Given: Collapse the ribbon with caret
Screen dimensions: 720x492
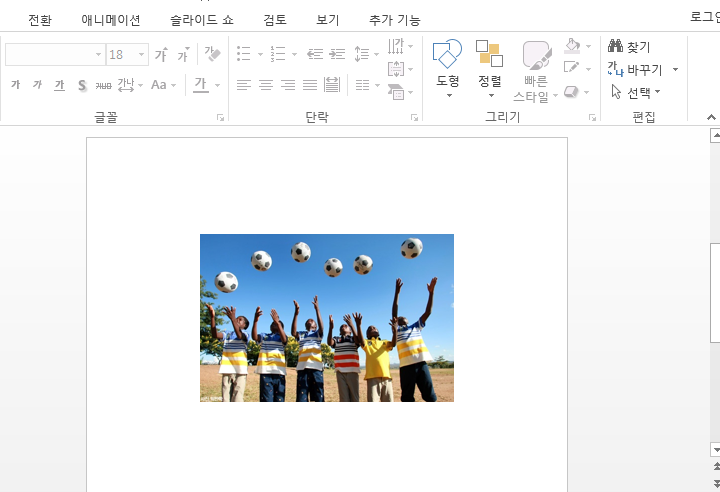Looking at the screenshot, I should coord(711,117).
